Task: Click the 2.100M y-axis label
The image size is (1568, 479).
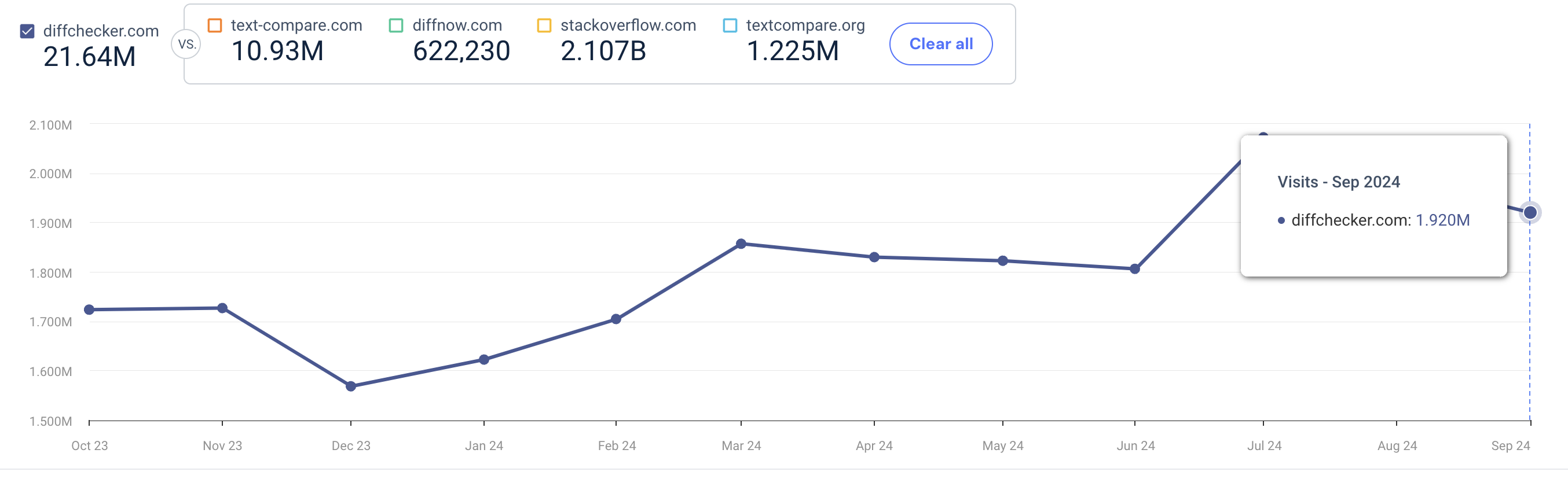Action: pyautogui.click(x=50, y=125)
